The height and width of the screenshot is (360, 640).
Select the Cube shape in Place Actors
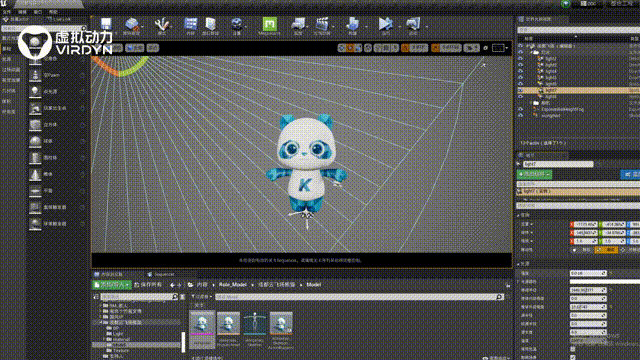point(35,125)
